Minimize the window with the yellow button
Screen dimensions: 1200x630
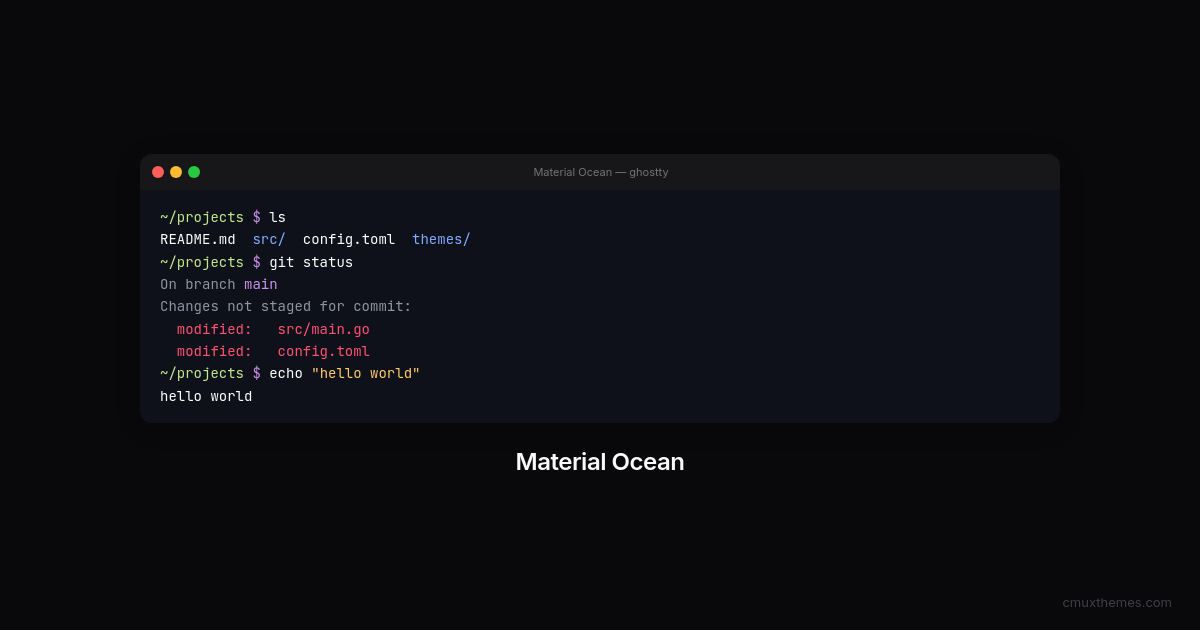tap(176, 172)
